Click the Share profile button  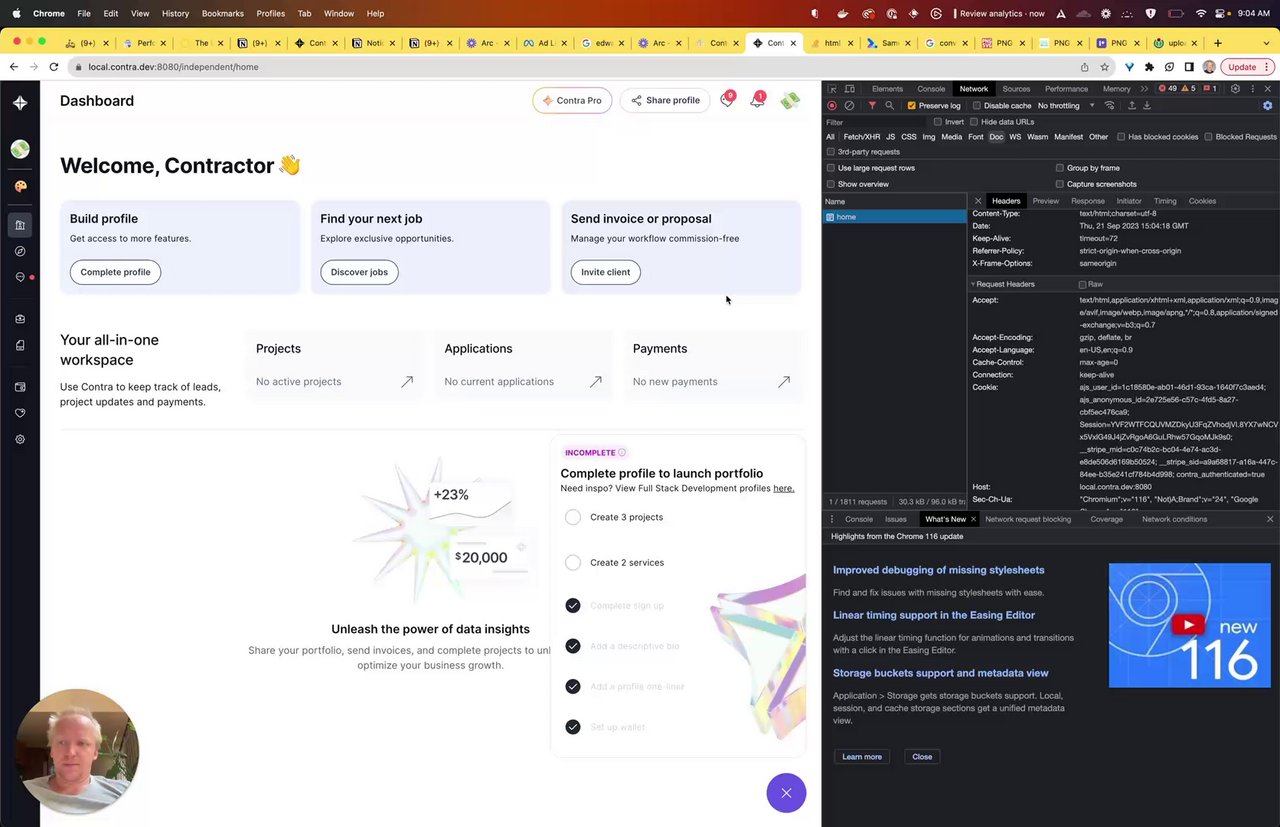pos(665,100)
